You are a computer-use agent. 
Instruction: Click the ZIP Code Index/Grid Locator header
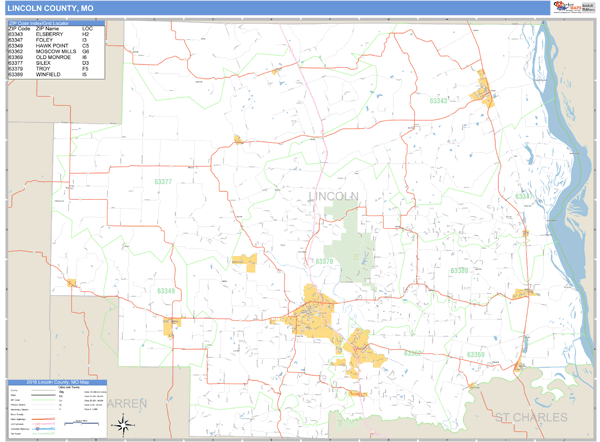(55, 22)
